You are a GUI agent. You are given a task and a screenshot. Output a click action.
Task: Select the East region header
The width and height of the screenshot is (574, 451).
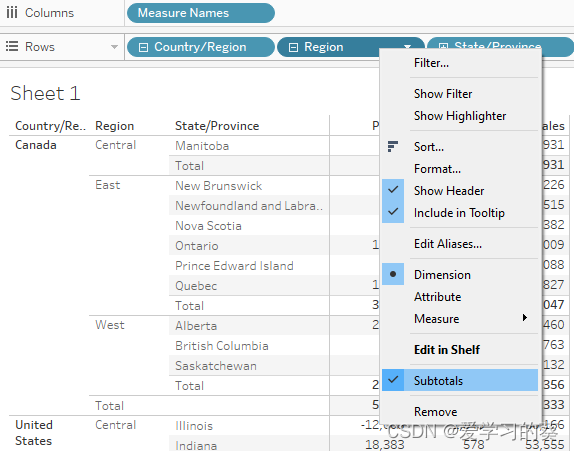[108, 185]
